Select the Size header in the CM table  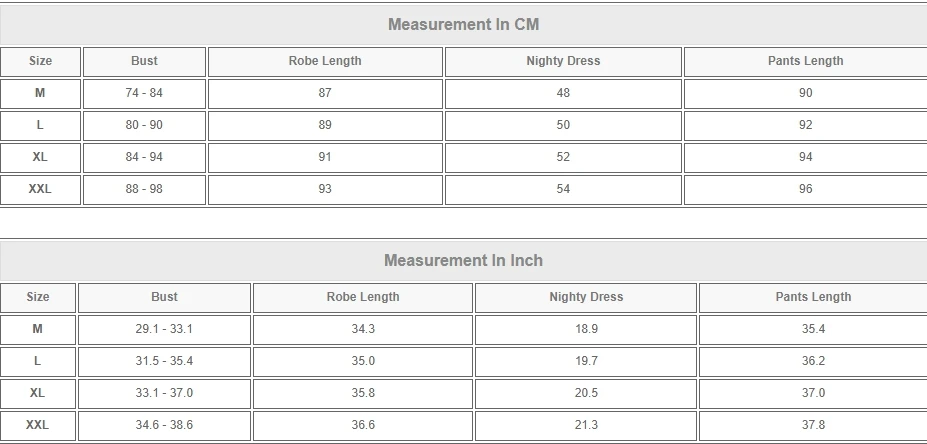40,61
